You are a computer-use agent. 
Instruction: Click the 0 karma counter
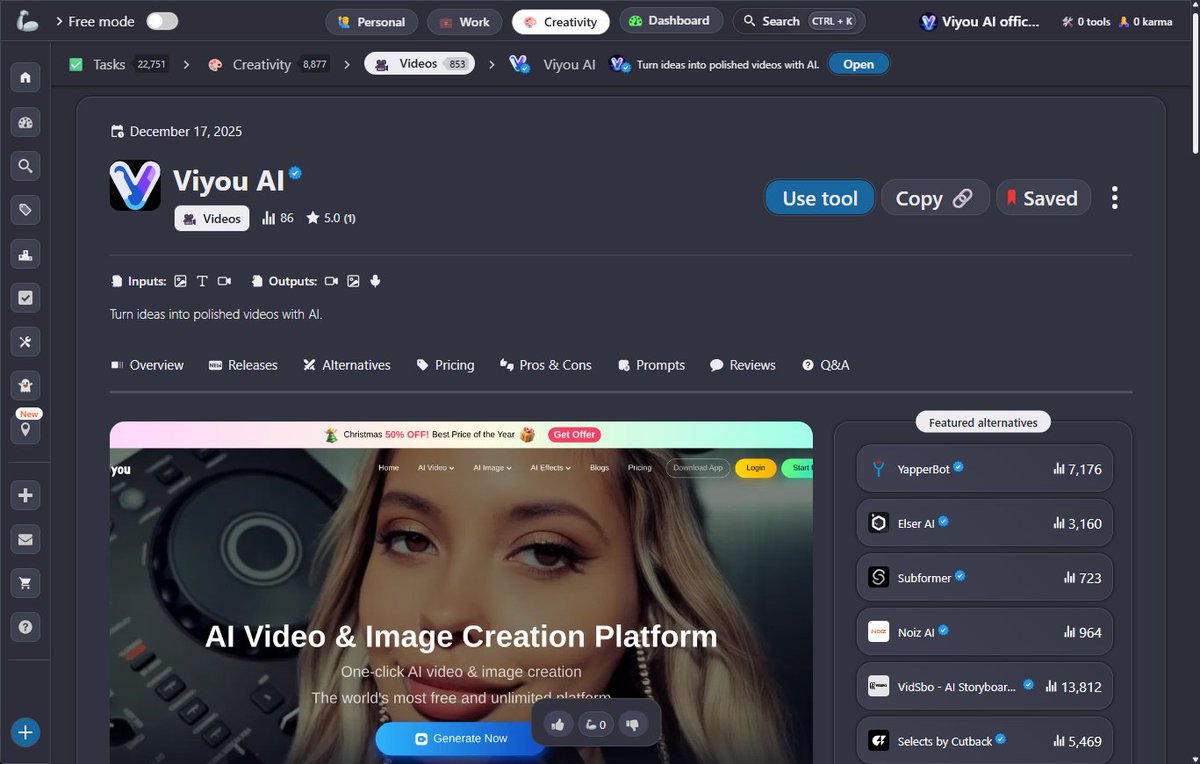tap(1146, 21)
